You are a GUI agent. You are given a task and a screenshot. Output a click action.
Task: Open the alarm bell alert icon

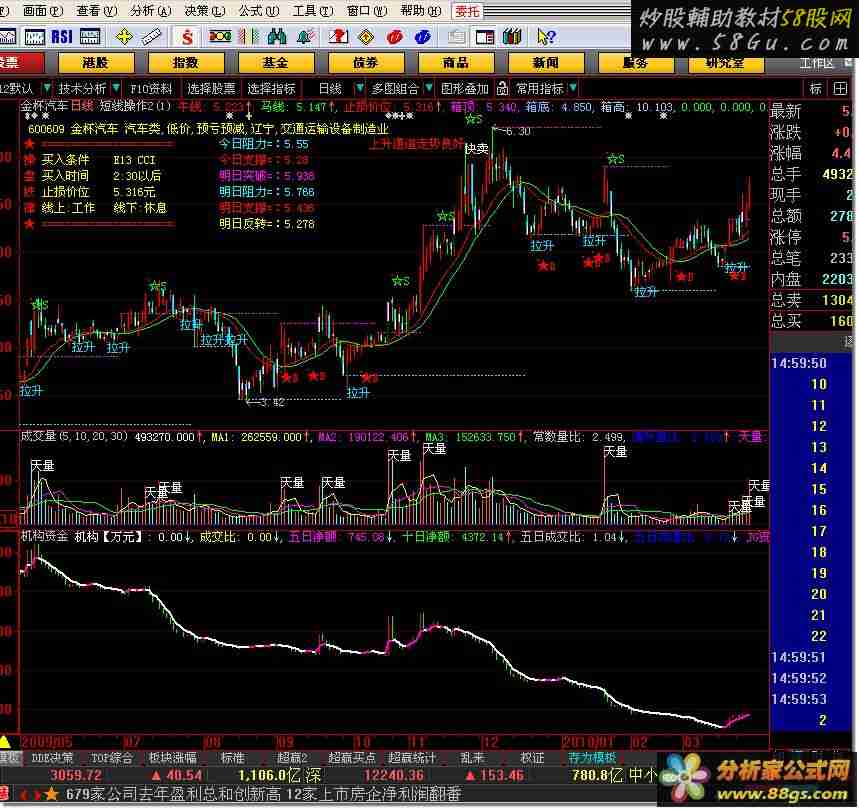tap(305, 37)
